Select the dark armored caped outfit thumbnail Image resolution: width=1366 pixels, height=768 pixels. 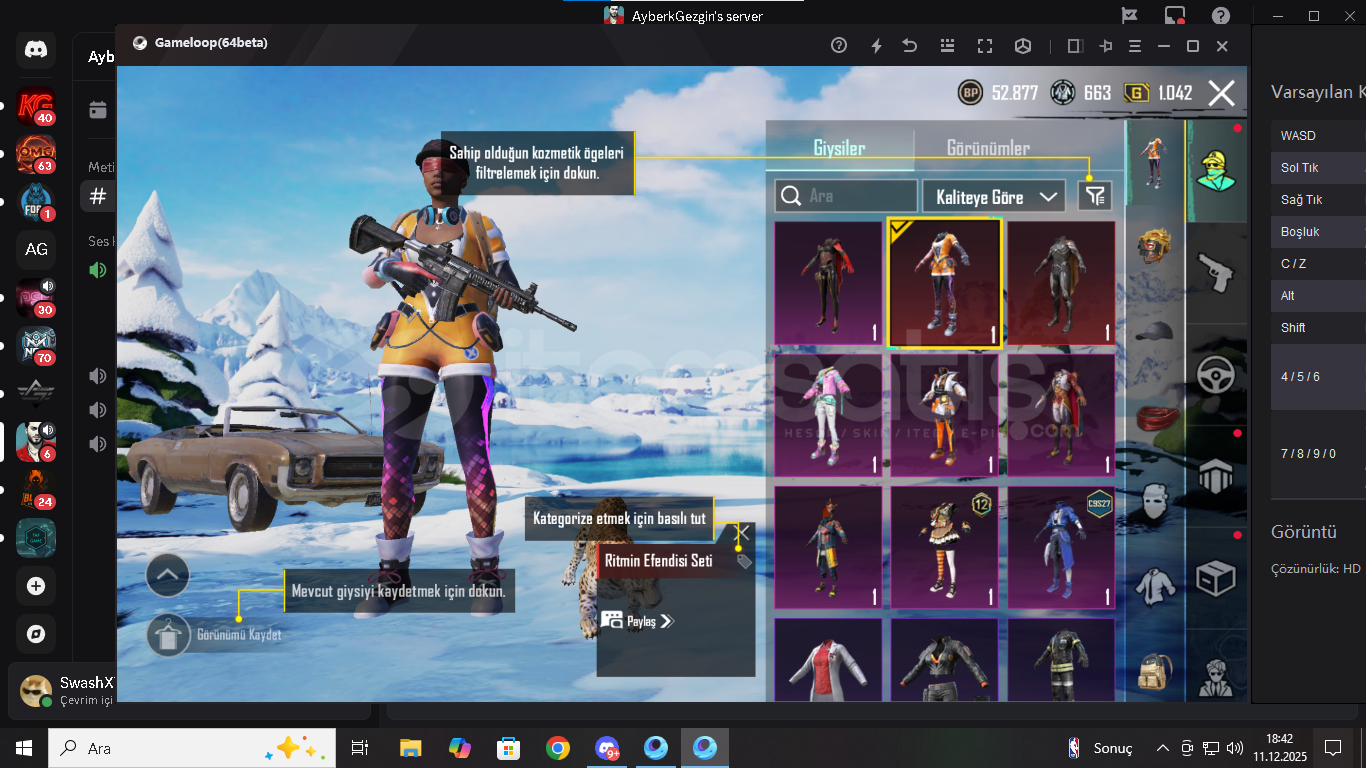tap(1061, 284)
